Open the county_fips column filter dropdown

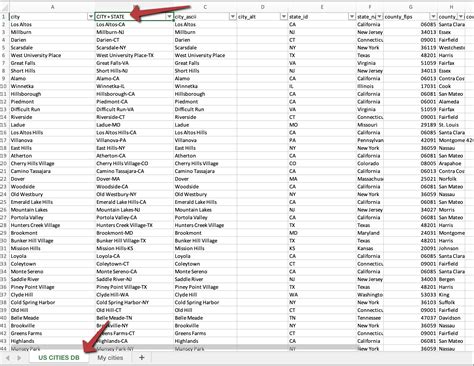point(433,17)
